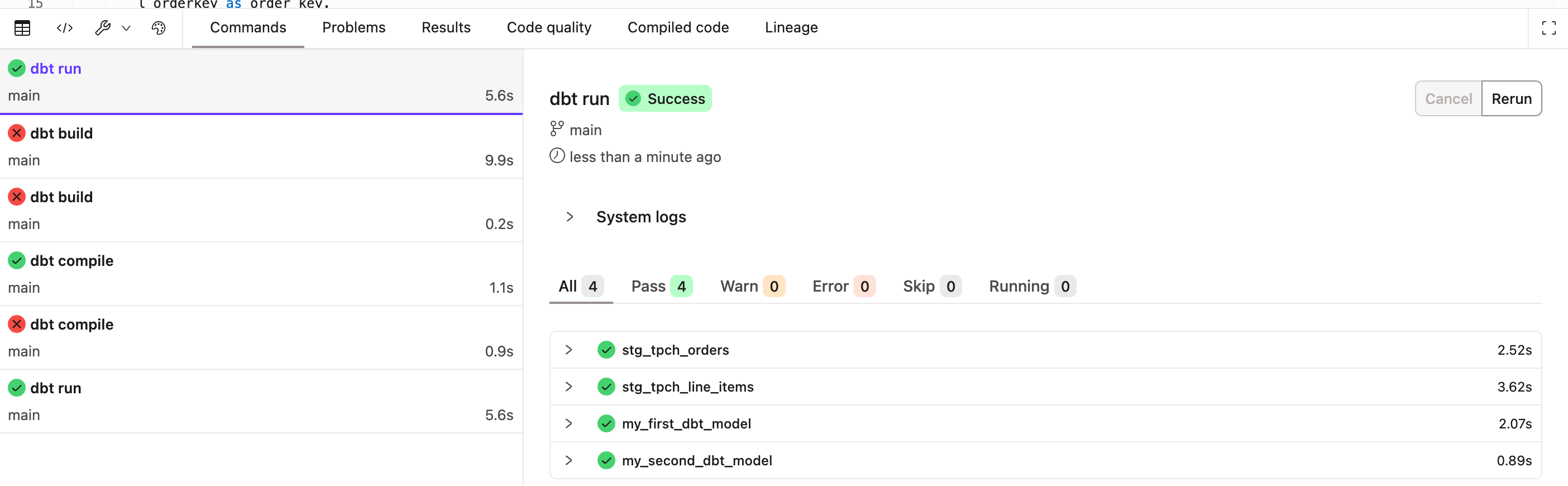Expand the my_first_dbt_model result row
This screenshot has height=486, width=1568.
[x=568, y=423]
